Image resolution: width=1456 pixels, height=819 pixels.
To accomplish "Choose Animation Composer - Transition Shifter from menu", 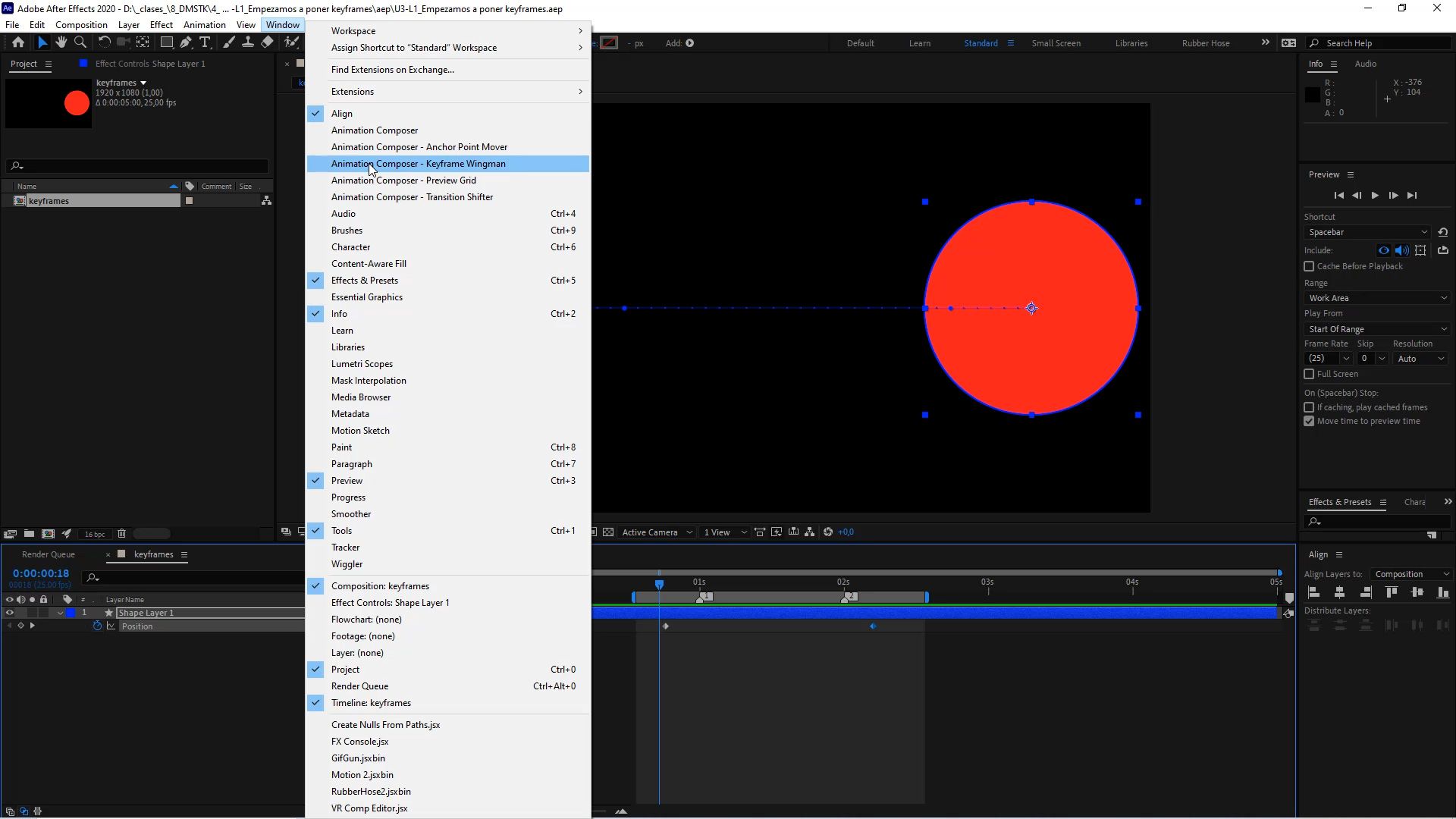I will (x=412, y=197).
